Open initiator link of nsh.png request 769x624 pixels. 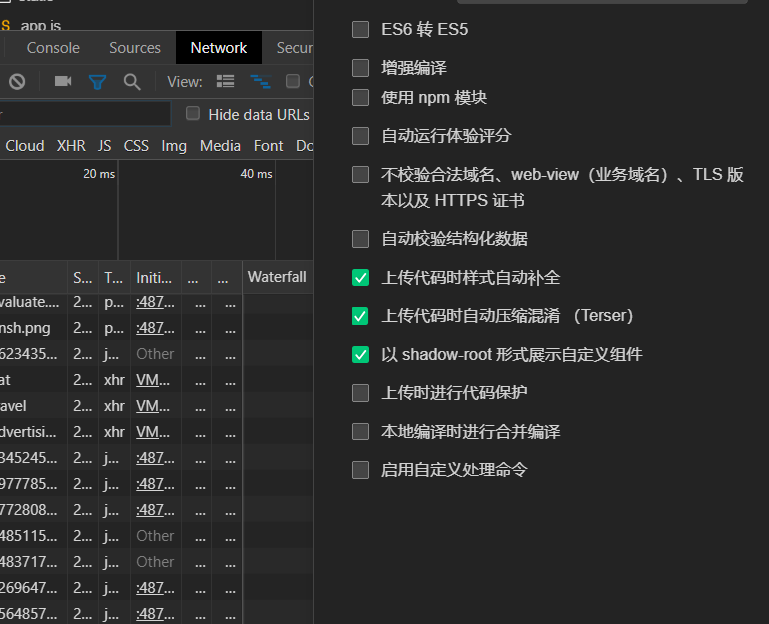[x=155, y=328]
